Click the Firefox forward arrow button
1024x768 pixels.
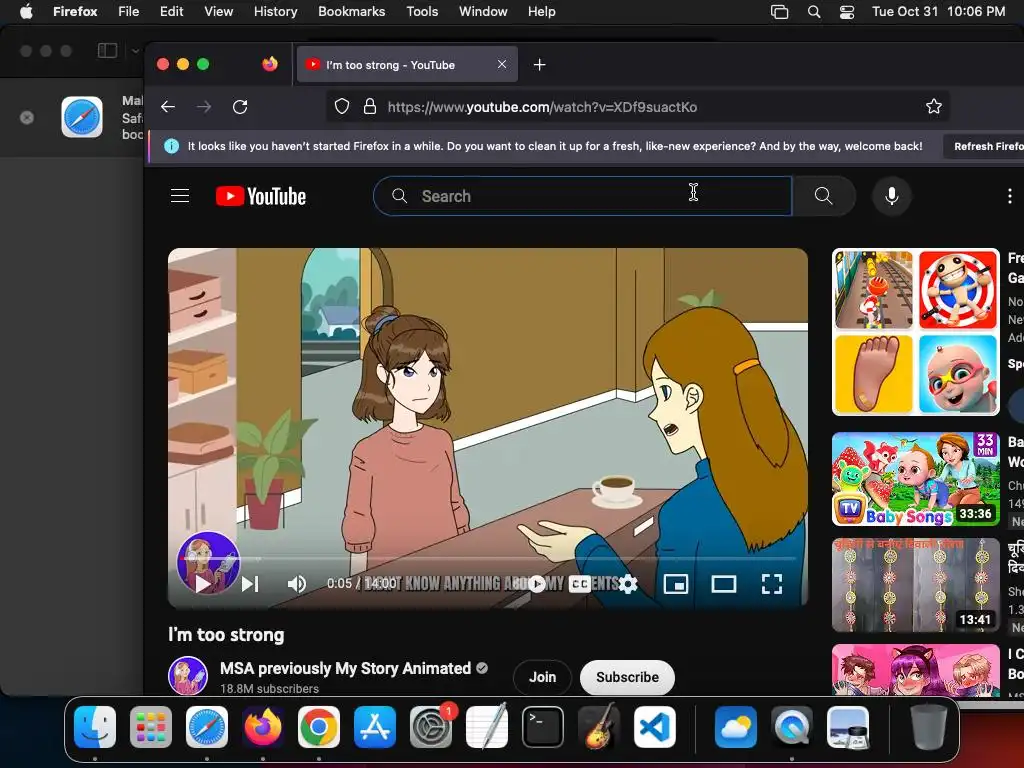(x=204, y=106)
